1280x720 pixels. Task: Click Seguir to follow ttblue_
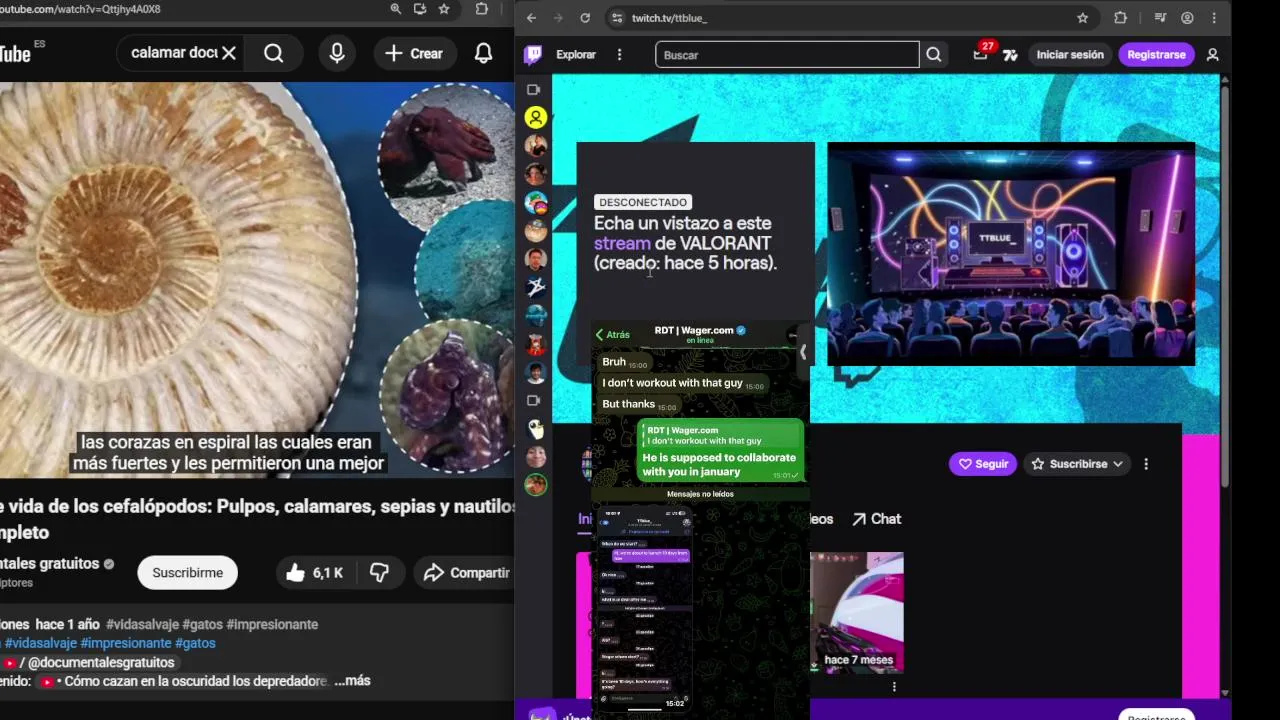(983, 464)
